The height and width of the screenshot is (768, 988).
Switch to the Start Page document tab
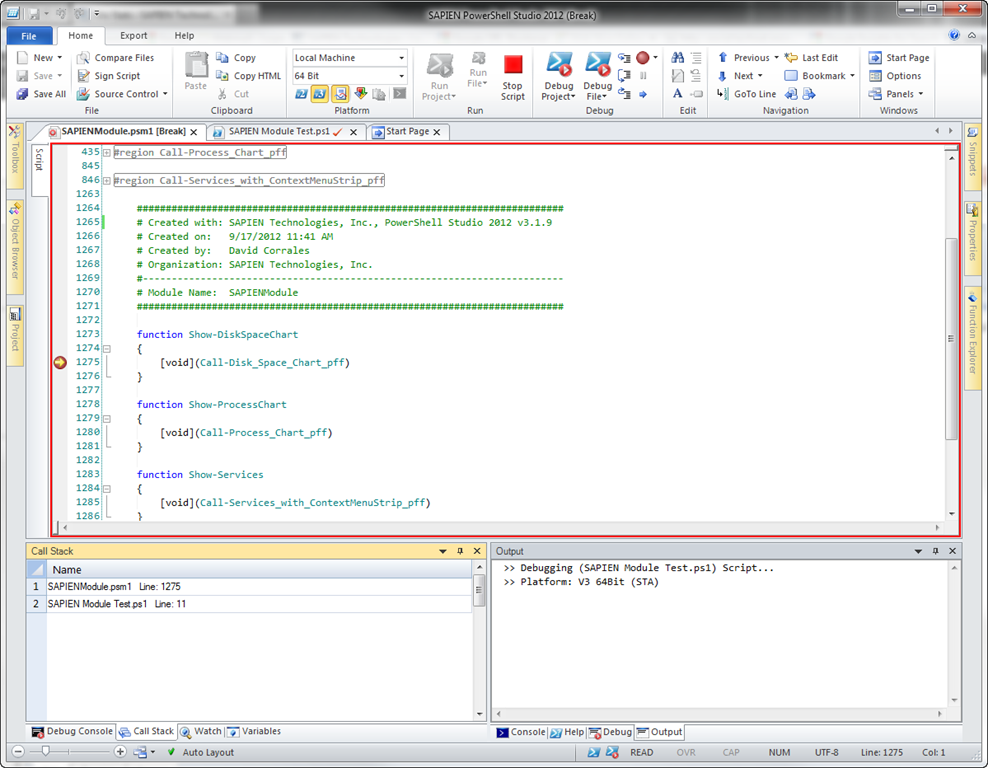coord(408,132)
